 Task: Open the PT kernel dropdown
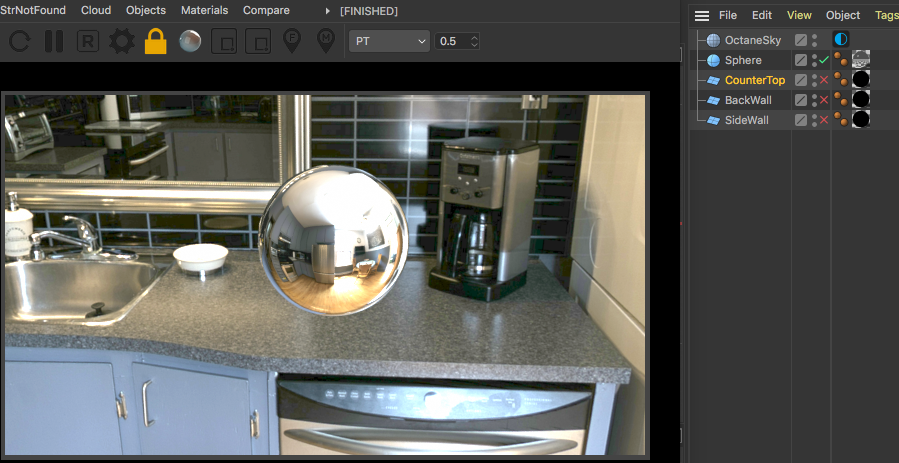[389, 41]
